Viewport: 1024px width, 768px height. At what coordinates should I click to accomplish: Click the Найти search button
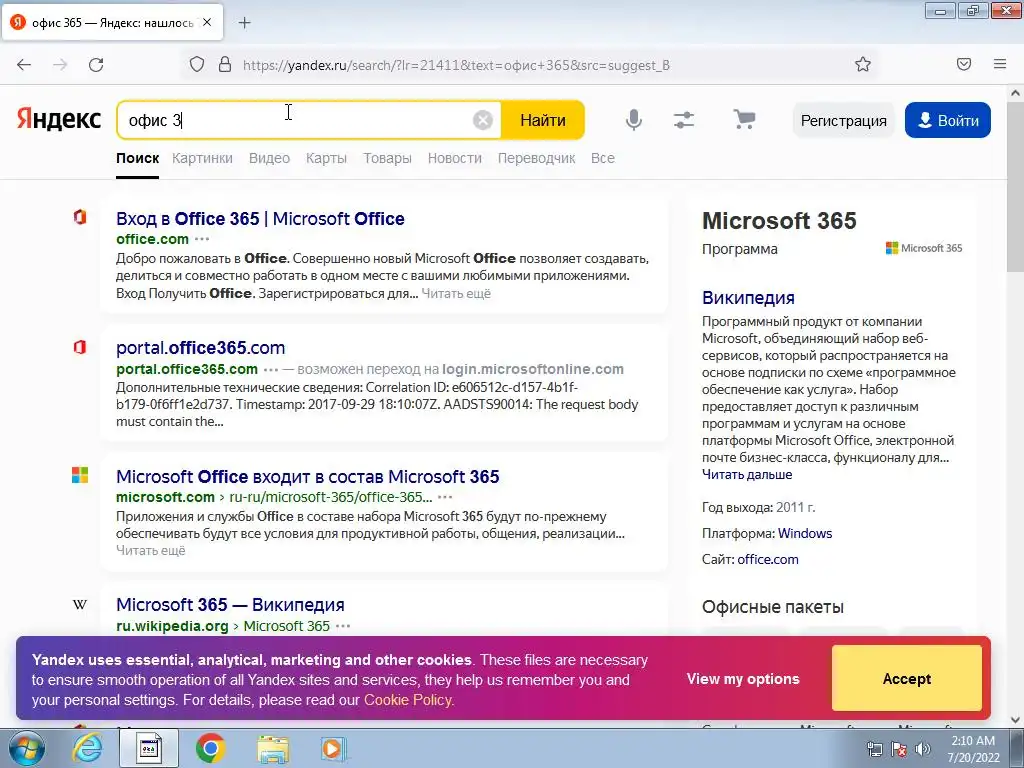tap(543, 120)
